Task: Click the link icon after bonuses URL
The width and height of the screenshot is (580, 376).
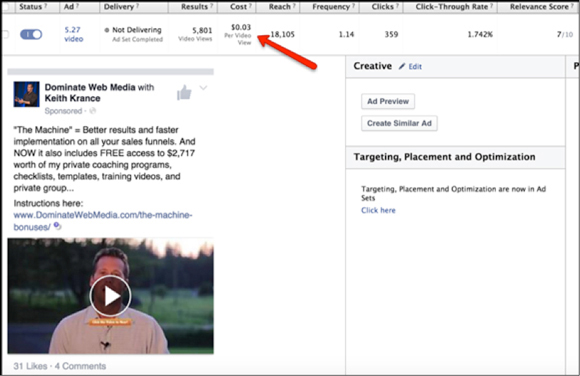Action: pos(57,225)
